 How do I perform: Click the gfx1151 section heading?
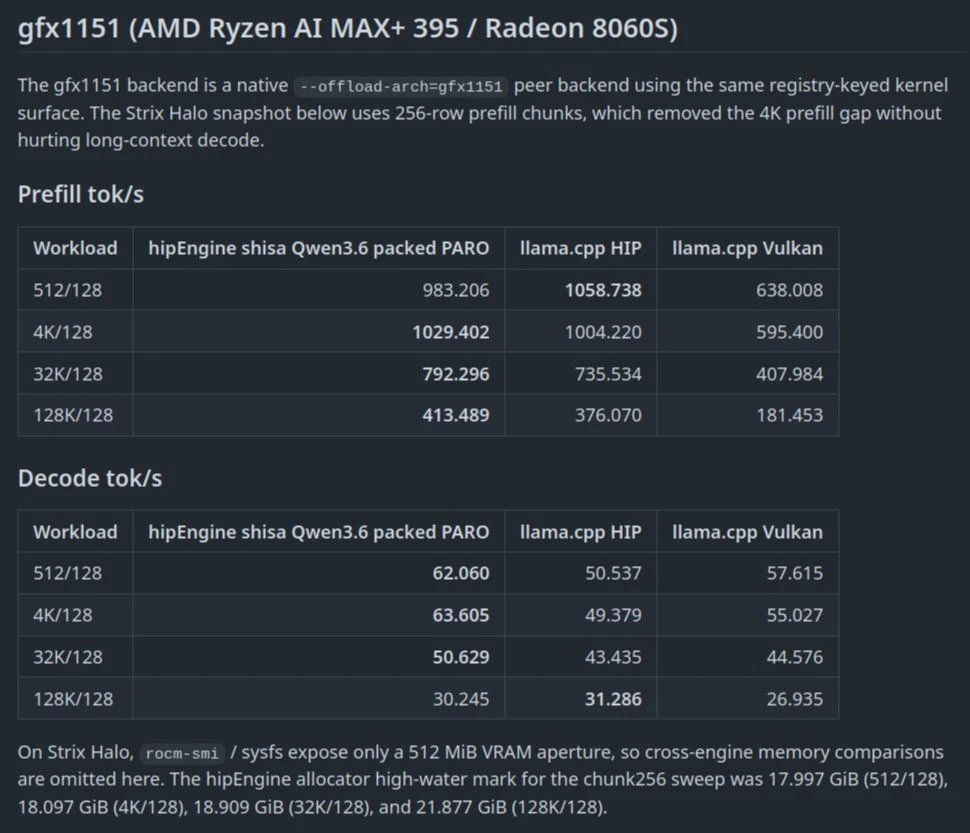[348, 28]
